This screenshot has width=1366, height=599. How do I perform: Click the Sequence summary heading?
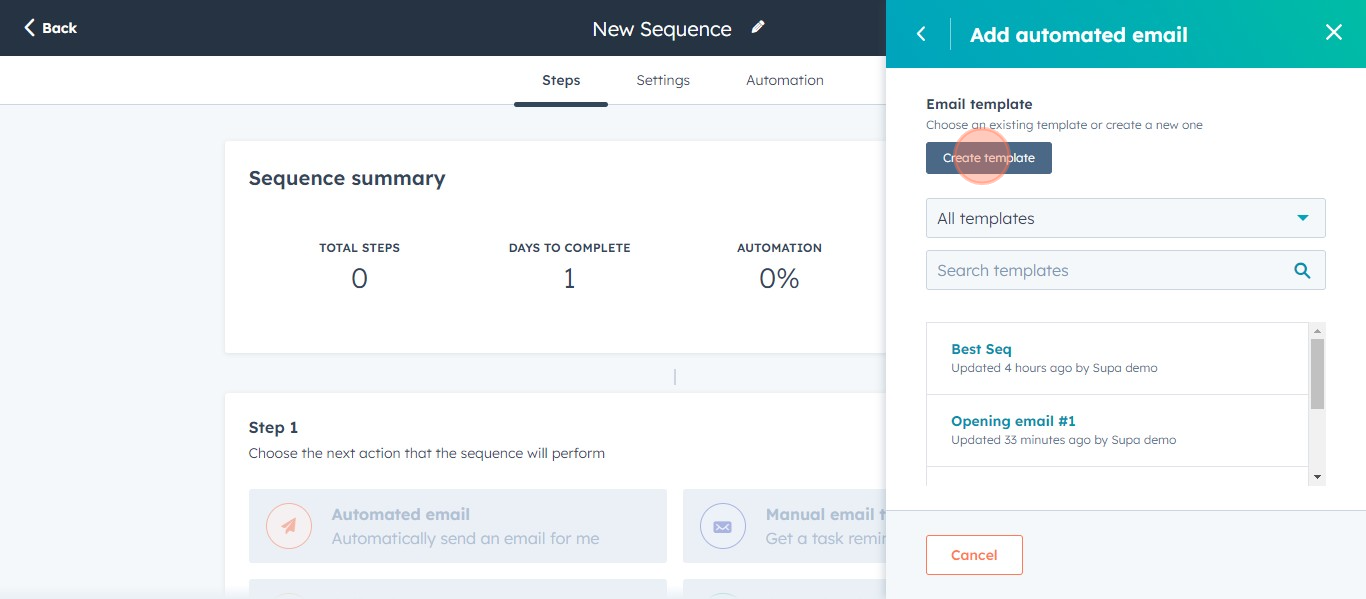pos(347,178)
